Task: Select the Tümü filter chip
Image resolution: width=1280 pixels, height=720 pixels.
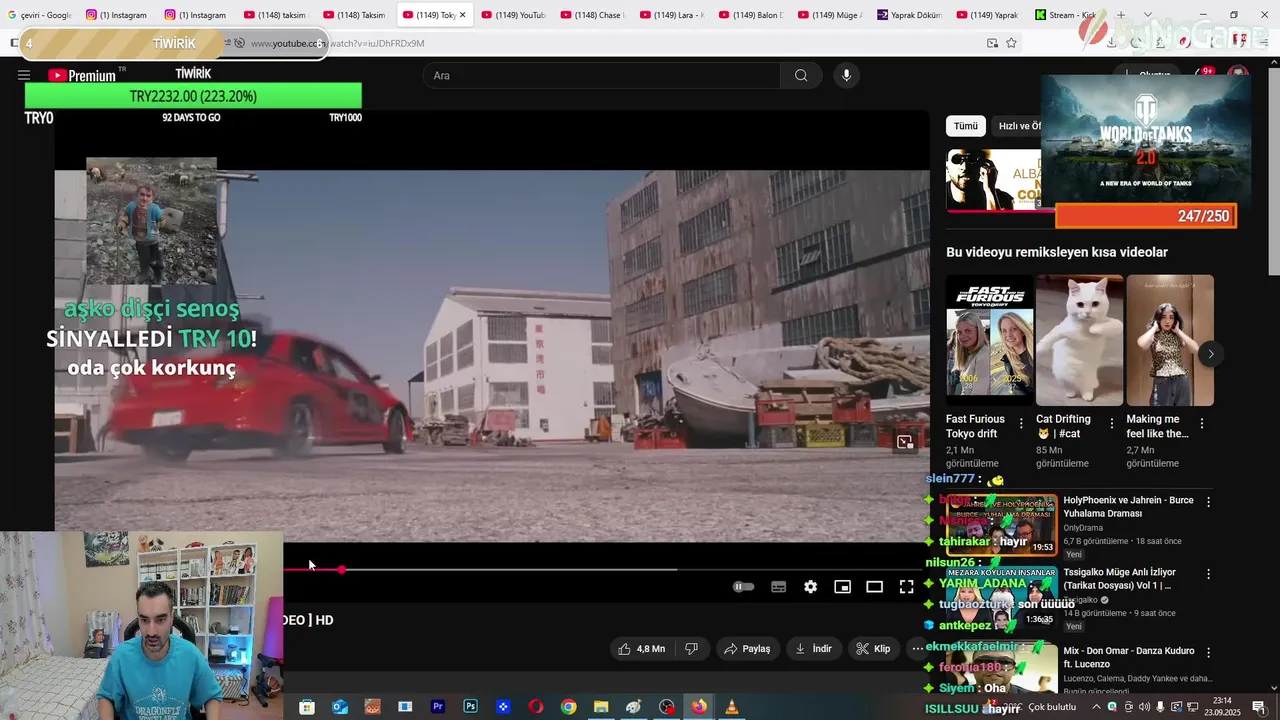Action: click(965, 126)
